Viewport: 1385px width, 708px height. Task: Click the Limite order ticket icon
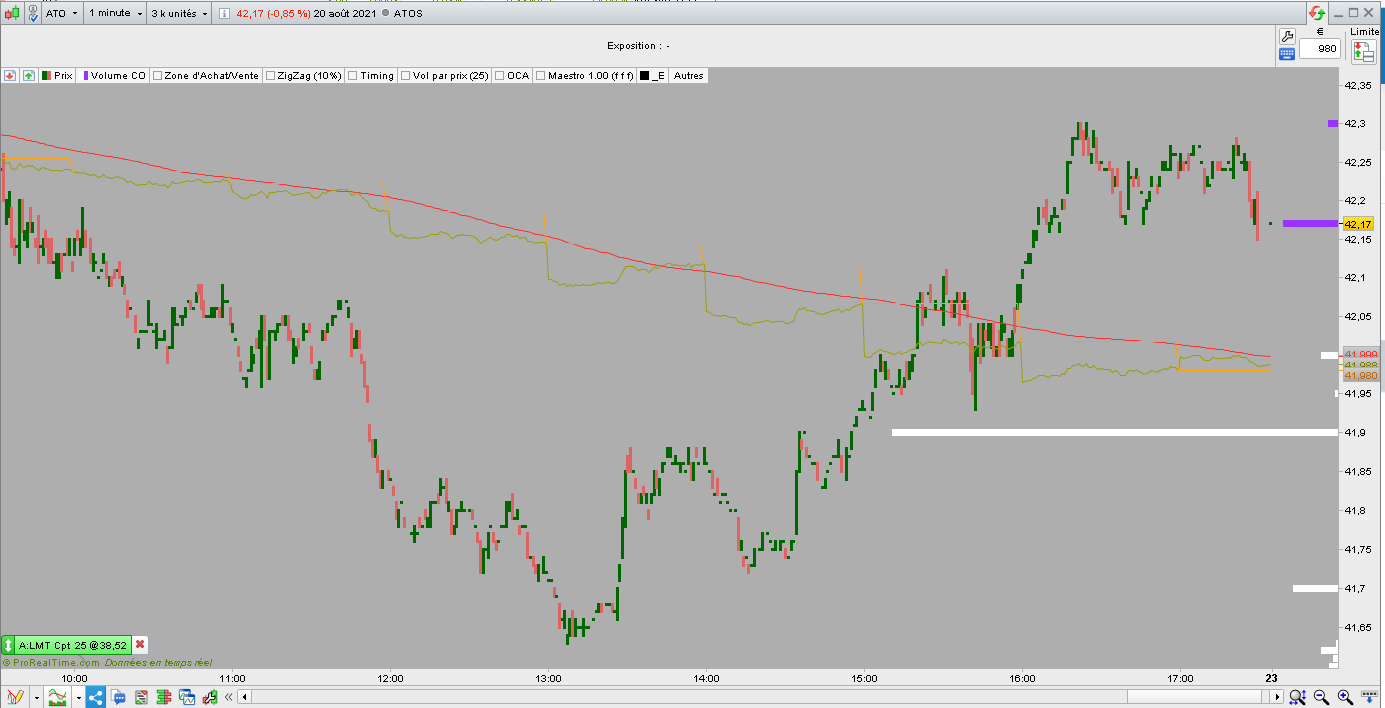pyautogui.click(x=1365, y=50)
